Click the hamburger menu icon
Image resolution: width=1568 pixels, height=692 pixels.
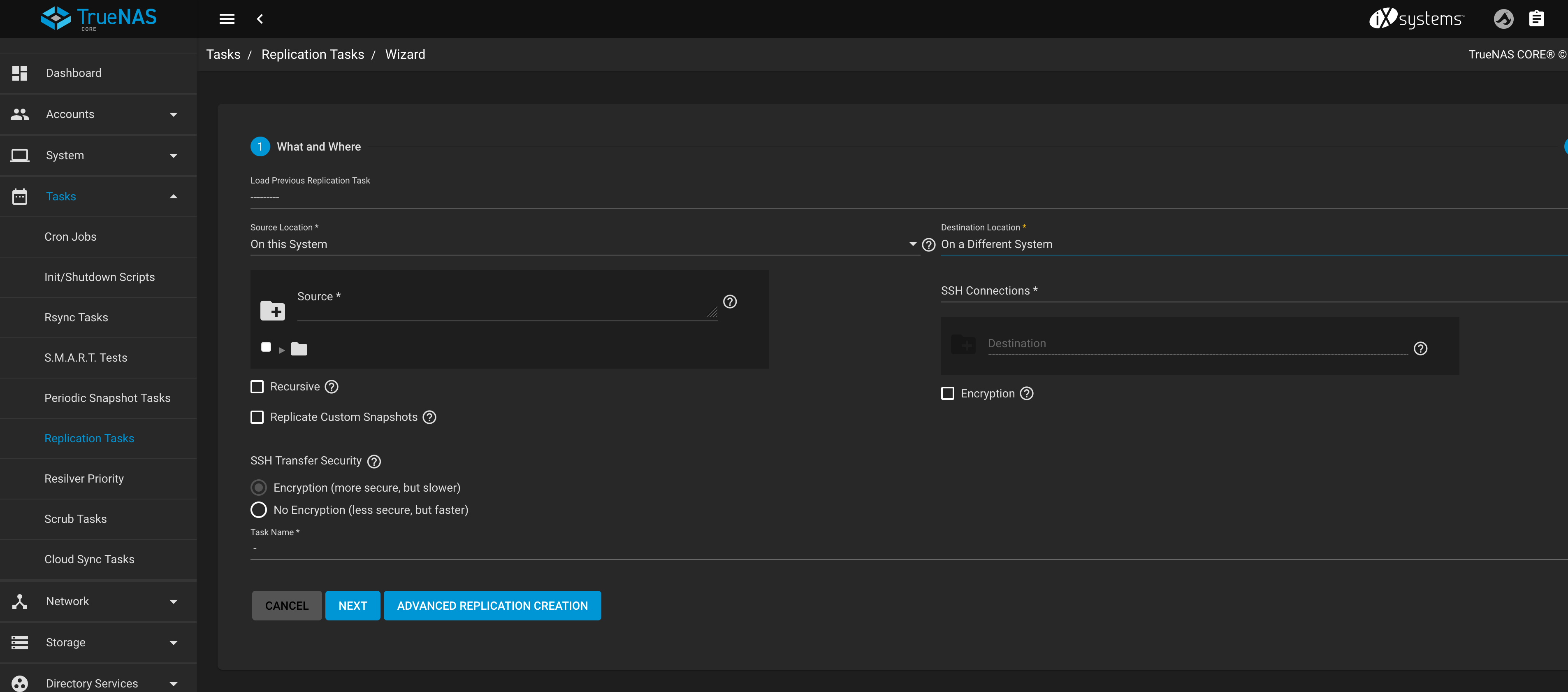[x=226, y=19]
